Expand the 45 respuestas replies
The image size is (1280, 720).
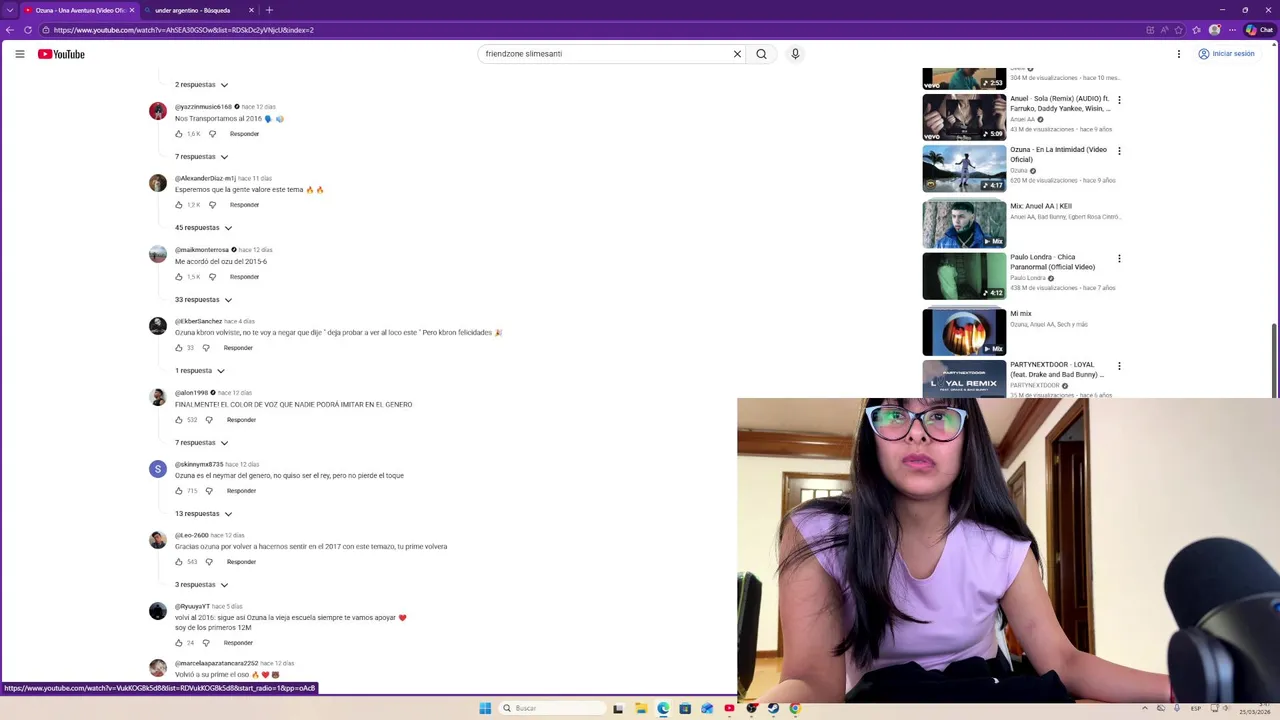(x=203, y=228)
